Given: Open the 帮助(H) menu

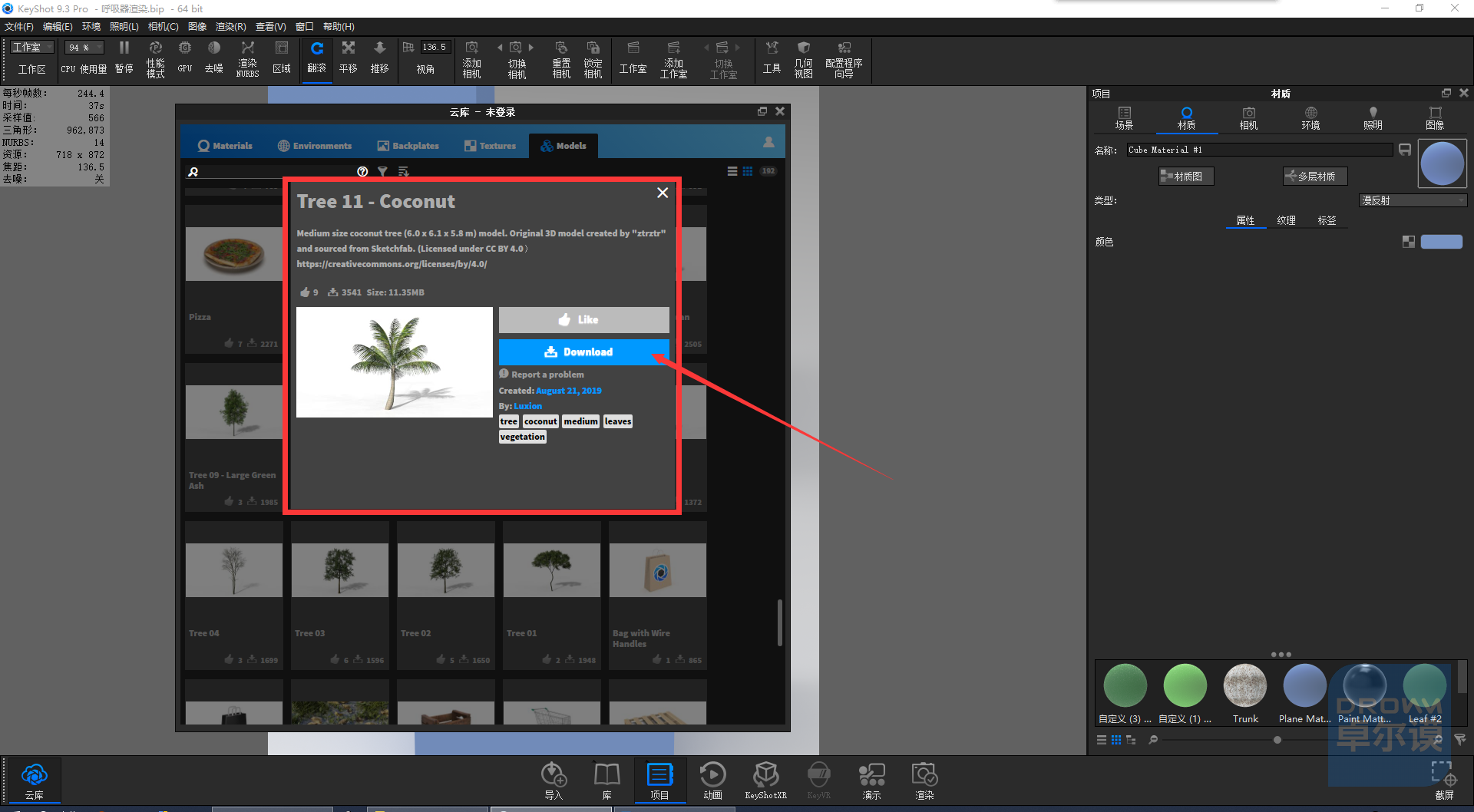Looking at the screenshot, I should coord(339,27).
